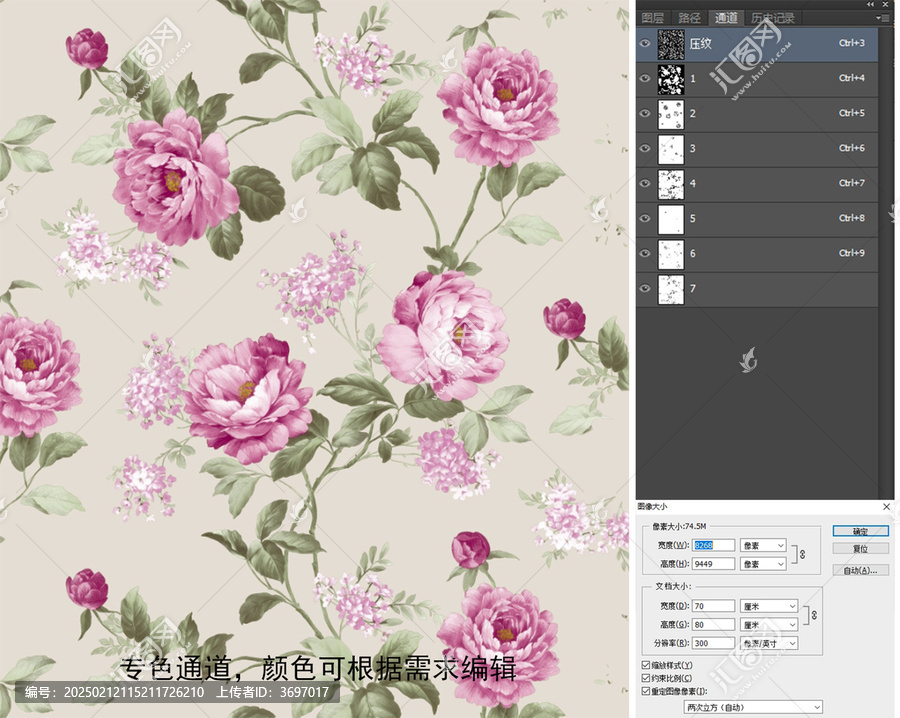Toggle the eye icon for channel 4
The image size is (900, 718).
pos(645,183)
